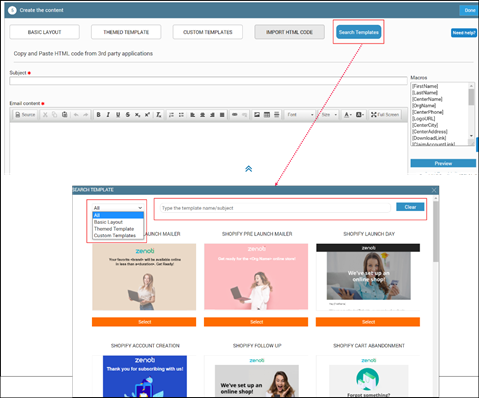
Task: Toggle Italic formatting
Action: pyautogui.click(x=108, y=115)
